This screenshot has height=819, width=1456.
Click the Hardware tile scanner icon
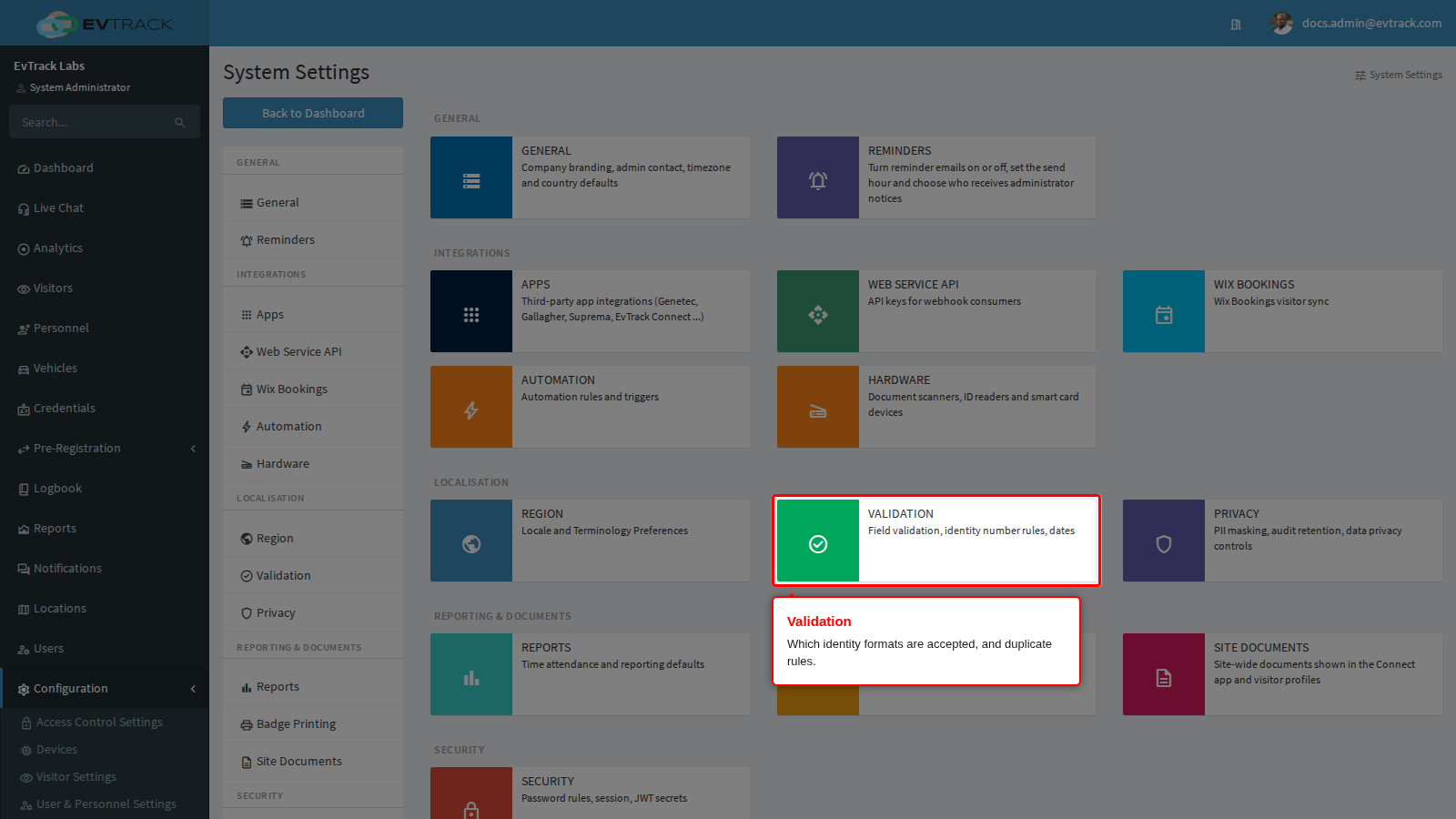pyautogui.click(x=818, y=407)
